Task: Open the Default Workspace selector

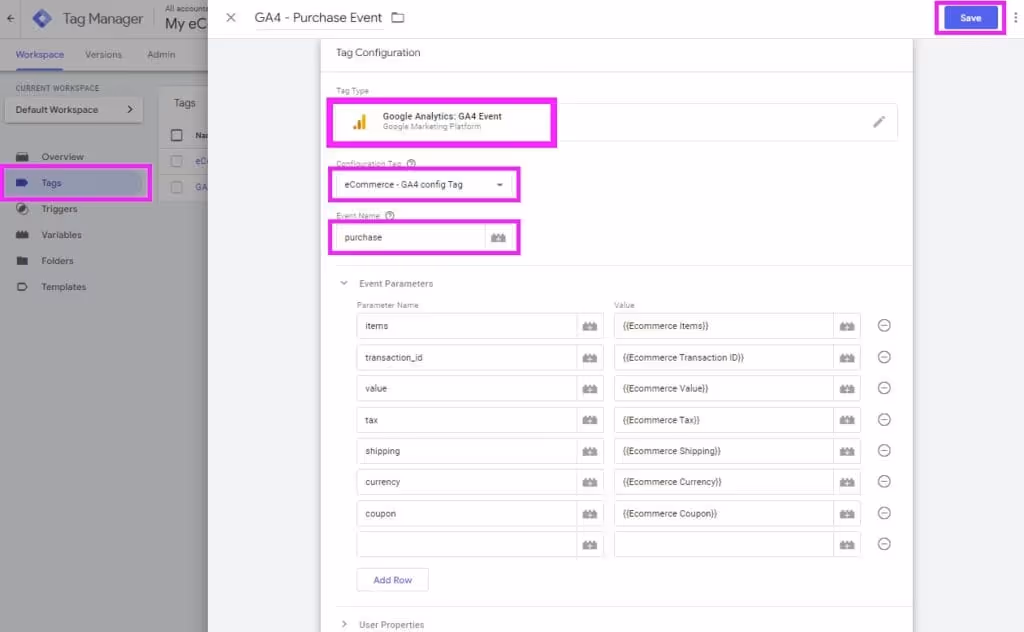Action: (x=74, y=110)
